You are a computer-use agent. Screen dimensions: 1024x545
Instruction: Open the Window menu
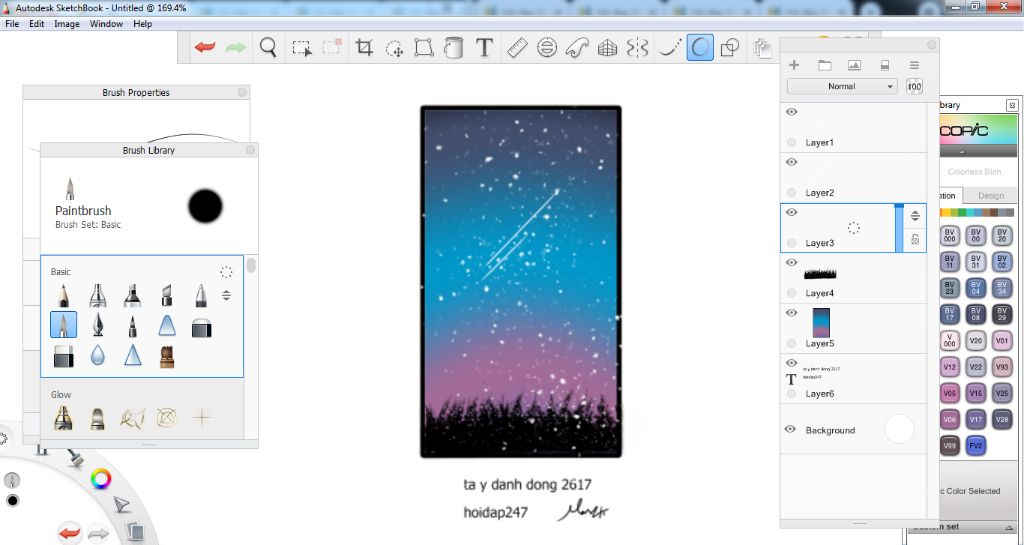click(x=106, y=23)
